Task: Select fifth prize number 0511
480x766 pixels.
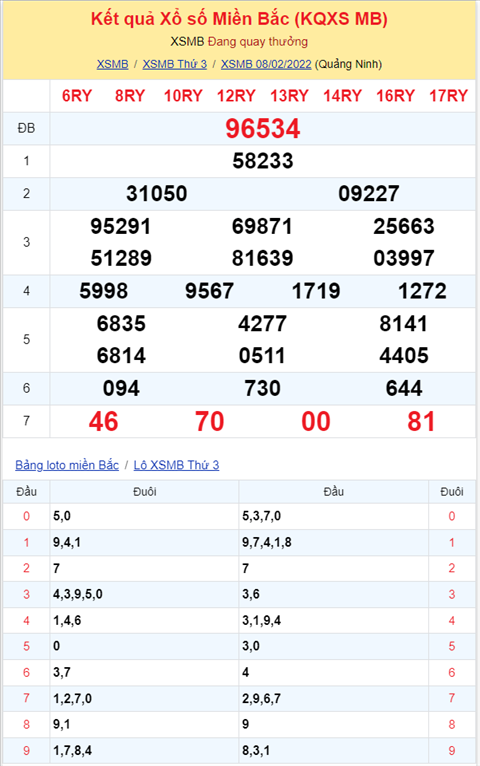Action: (262, 356)
